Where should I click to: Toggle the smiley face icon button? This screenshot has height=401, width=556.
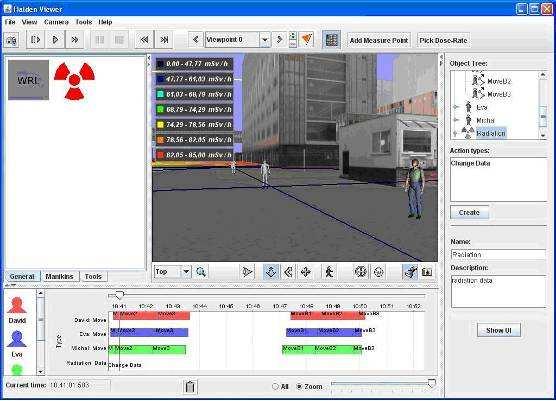point(379,272)
